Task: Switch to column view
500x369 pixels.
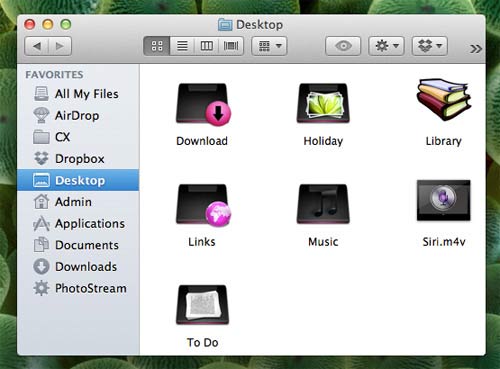Action: (x=206, y=46)
